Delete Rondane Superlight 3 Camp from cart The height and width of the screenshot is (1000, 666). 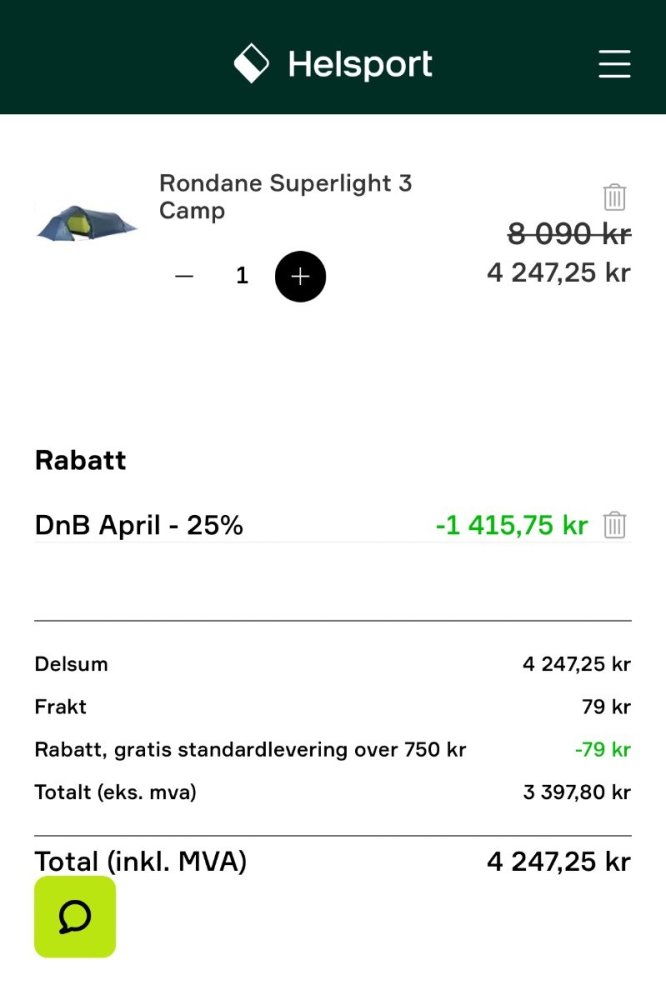tap(615, 197)
